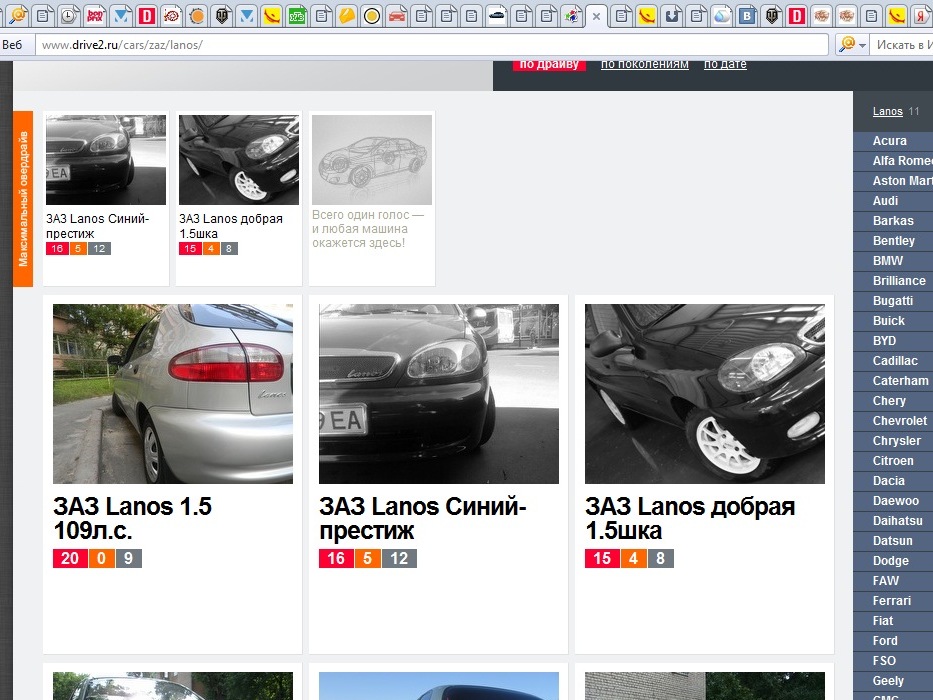The width and height of the screenshot is (933, 700).
Task: Open large black-white Lanos front bumper photo
Action: (439, 394)
